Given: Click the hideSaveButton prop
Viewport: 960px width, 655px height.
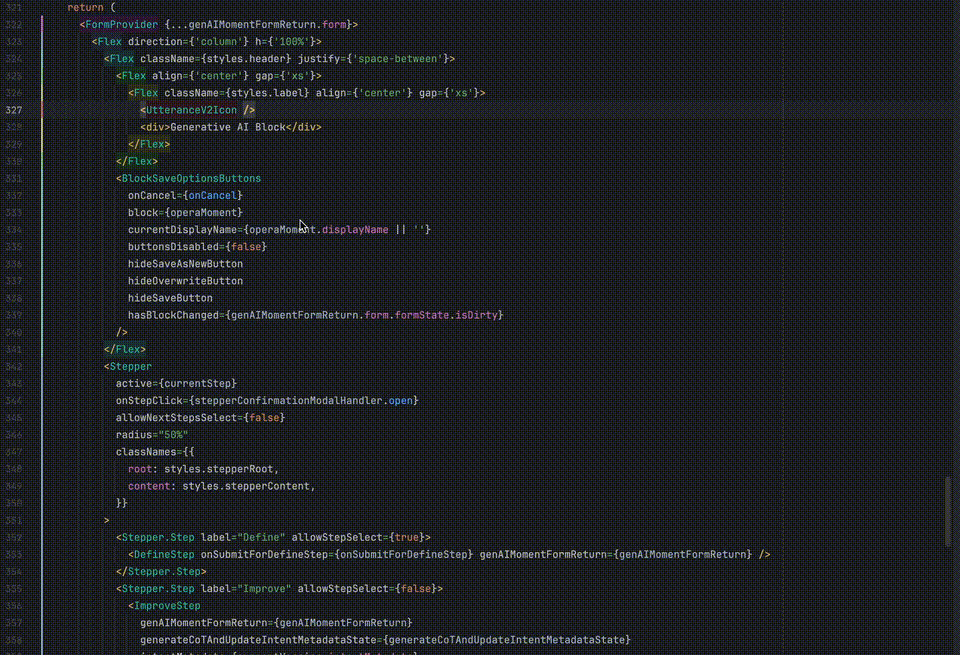Looking at the screenshot, I should 170,298.
